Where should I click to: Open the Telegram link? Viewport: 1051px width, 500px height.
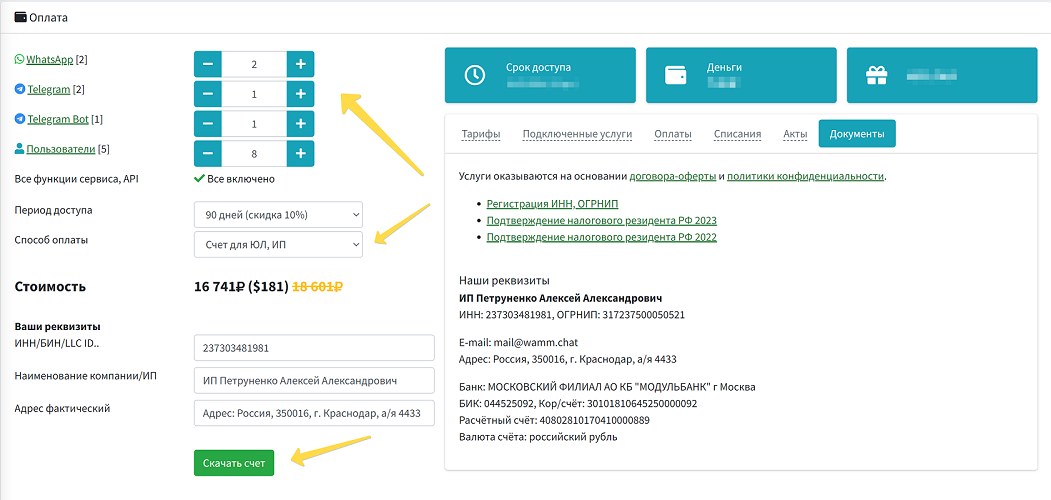click(x=49, y=88)
